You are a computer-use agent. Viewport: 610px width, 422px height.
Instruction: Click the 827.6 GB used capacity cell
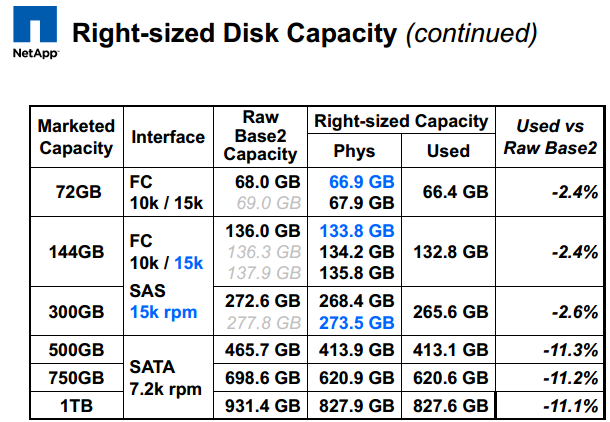click(448, 407)
